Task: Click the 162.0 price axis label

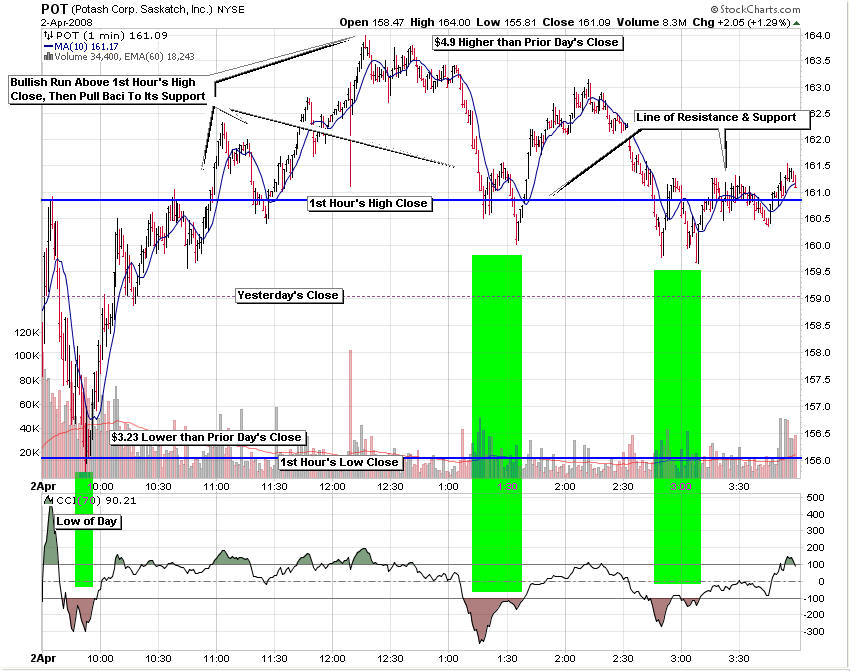Action: [817, 140]
